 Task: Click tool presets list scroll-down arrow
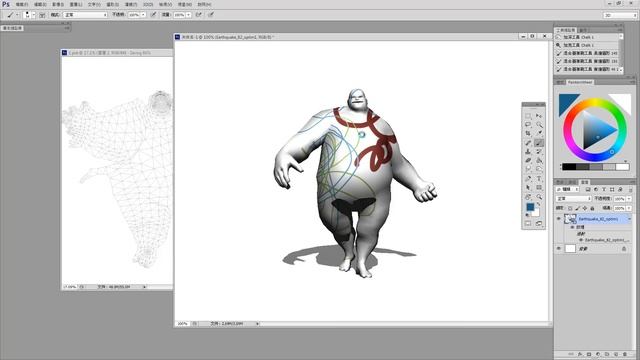621,70
